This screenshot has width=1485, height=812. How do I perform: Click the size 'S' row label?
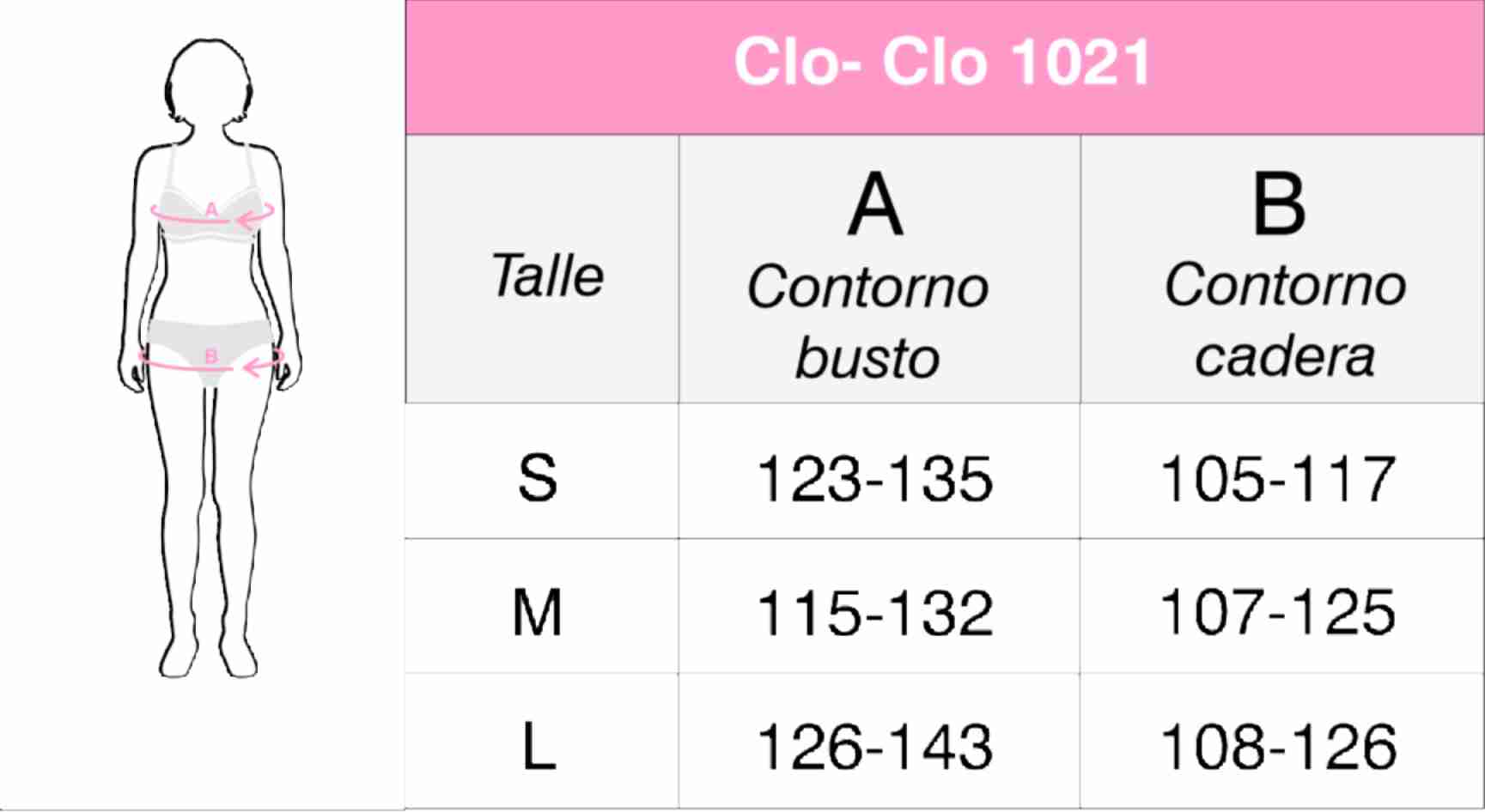[539, 477]
